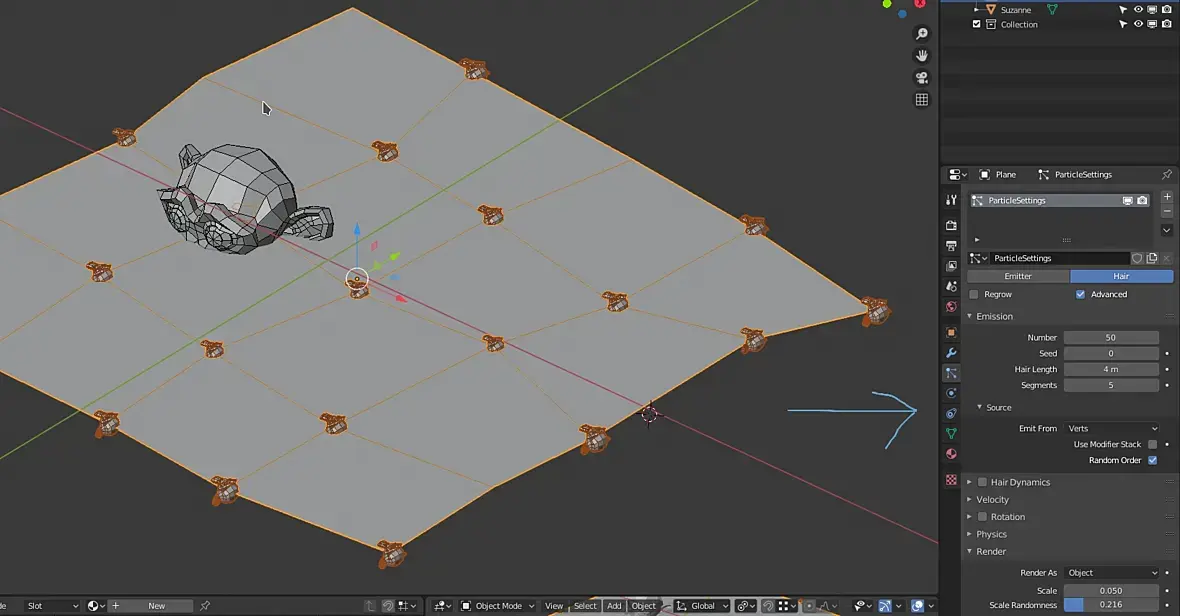
Task: Toggle the camera view icon
Action: (x=921, y=77)
